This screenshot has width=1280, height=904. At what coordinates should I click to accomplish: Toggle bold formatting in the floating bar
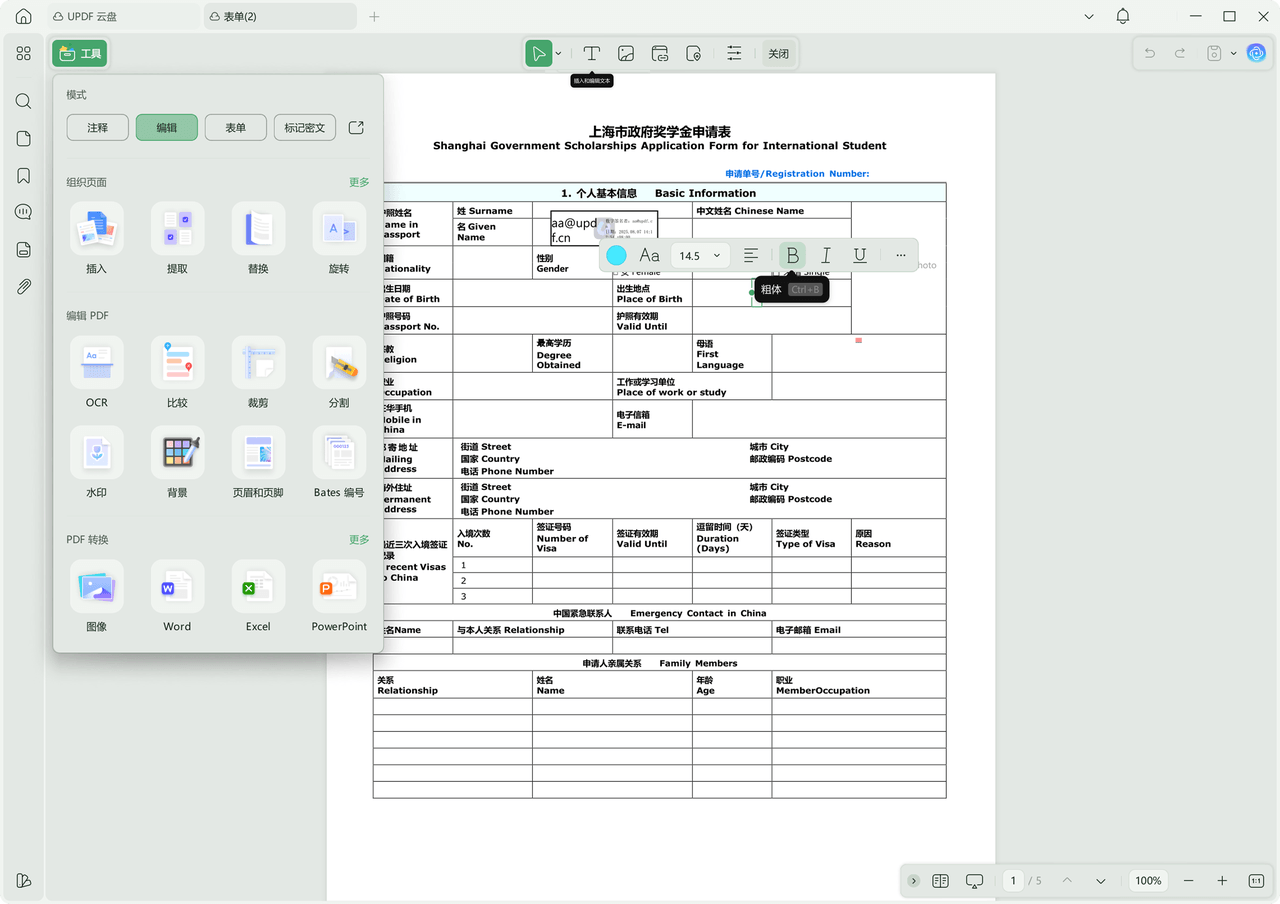792,255
